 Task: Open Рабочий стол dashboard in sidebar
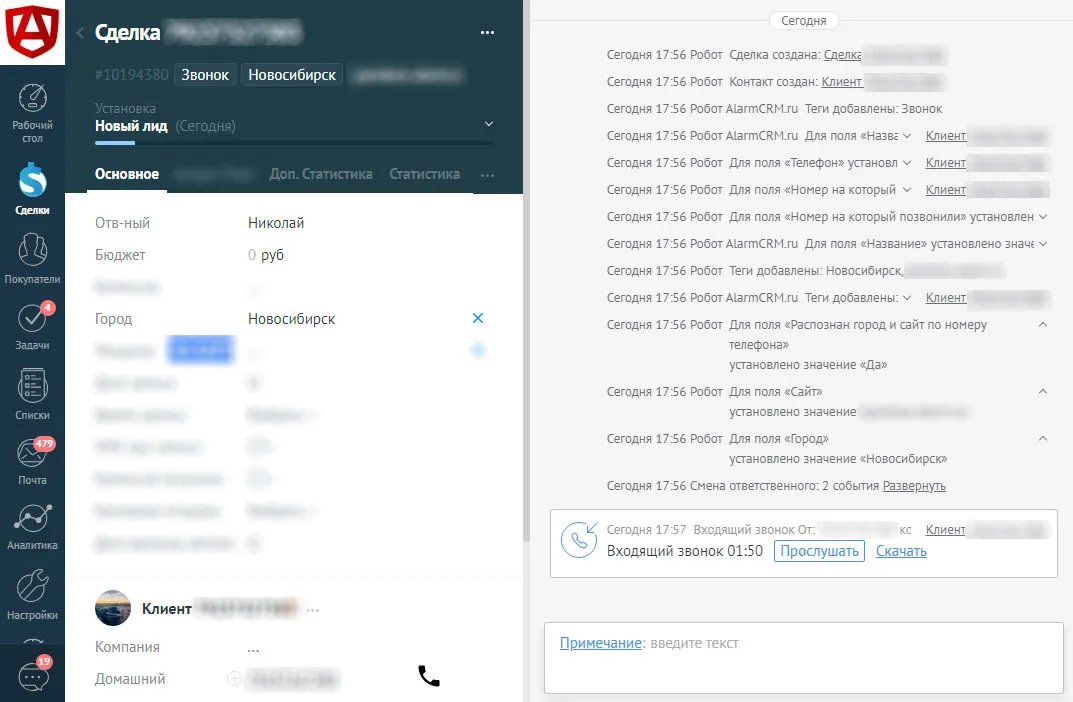(x=33, y=110)
